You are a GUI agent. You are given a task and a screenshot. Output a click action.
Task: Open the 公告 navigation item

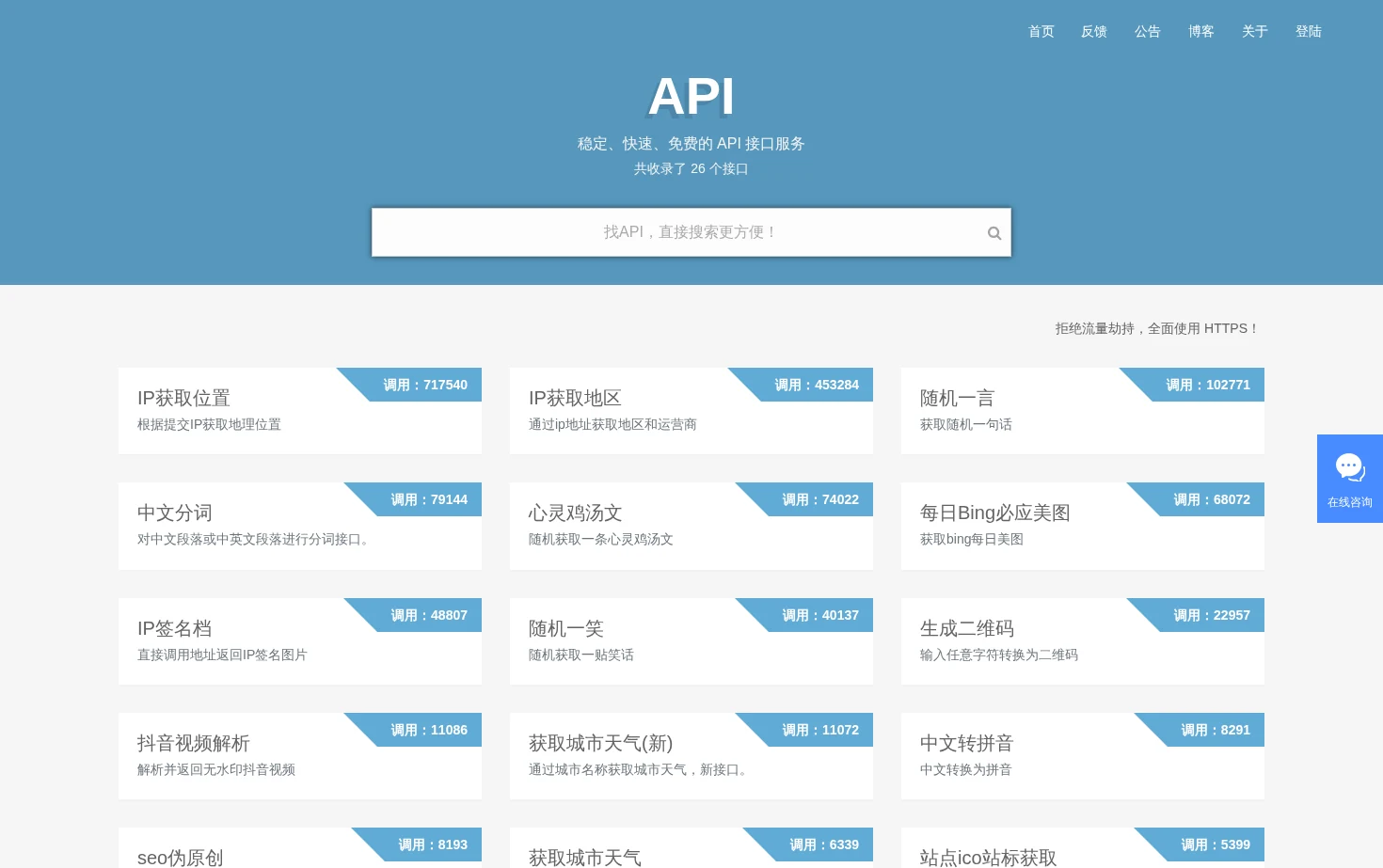(1148, 32)
